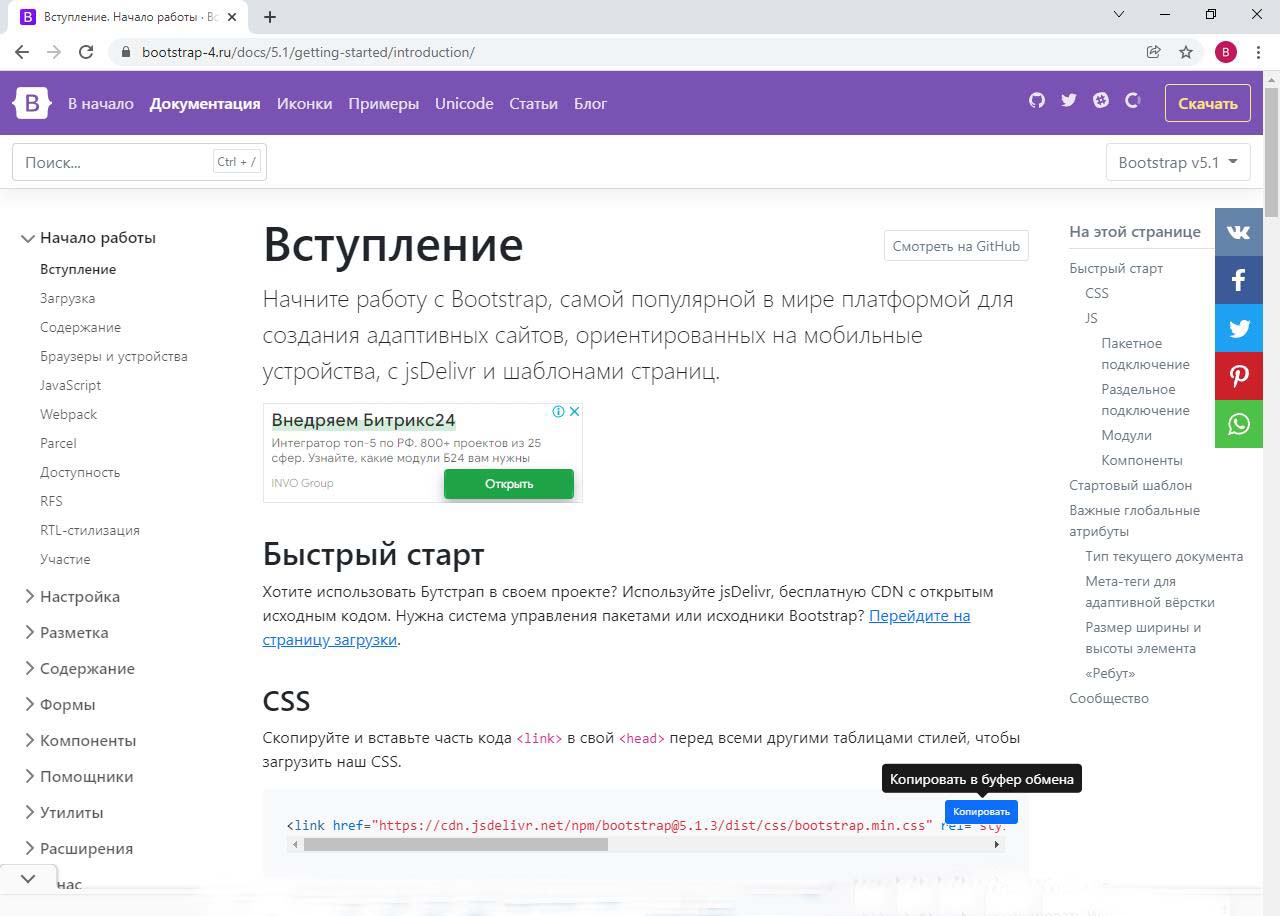The width and height of the screenshot is (1280, 916).
Task: Share page via the VK side button
Action: [1238, 232]
